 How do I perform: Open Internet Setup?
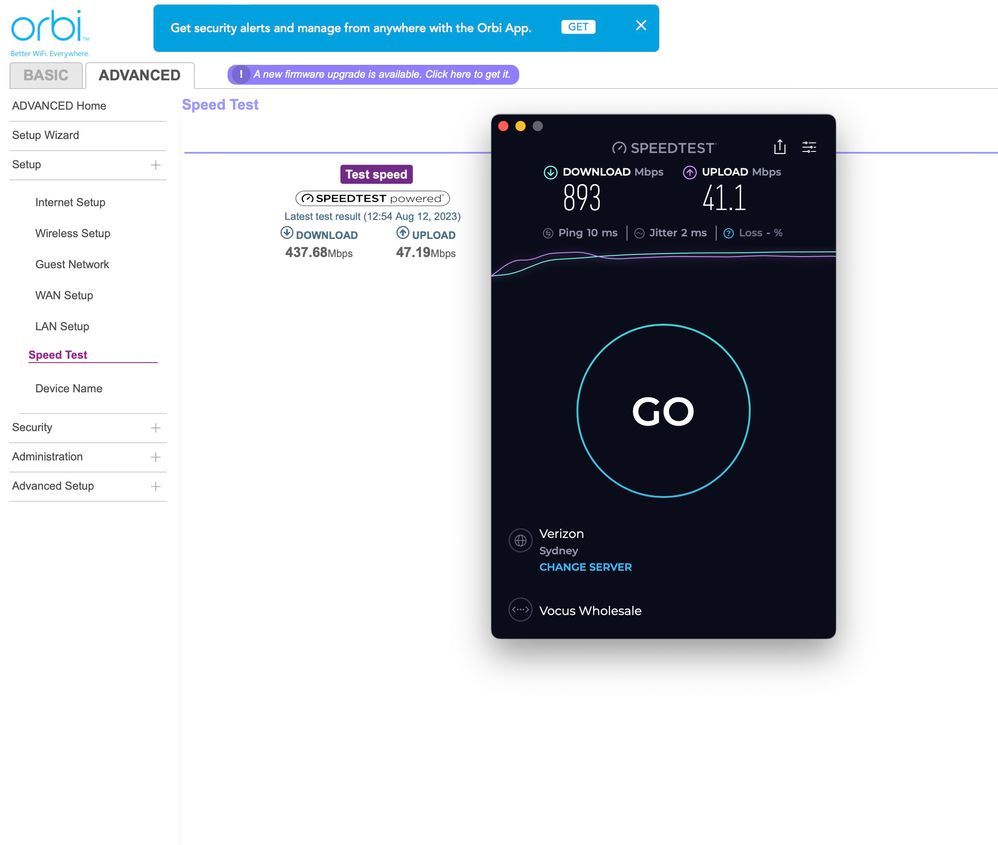(x=70, y=202)
